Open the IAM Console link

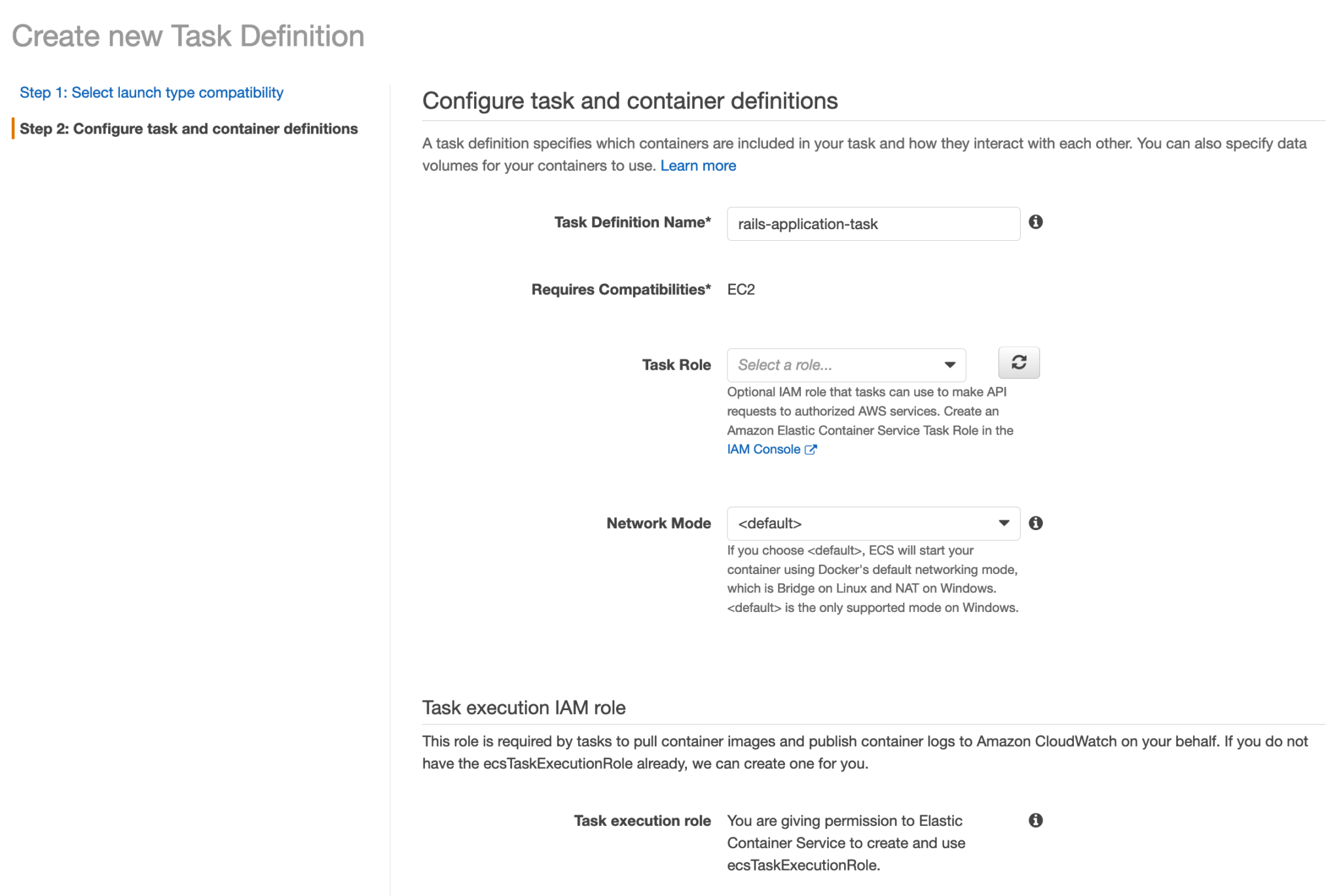coord(765,449)
